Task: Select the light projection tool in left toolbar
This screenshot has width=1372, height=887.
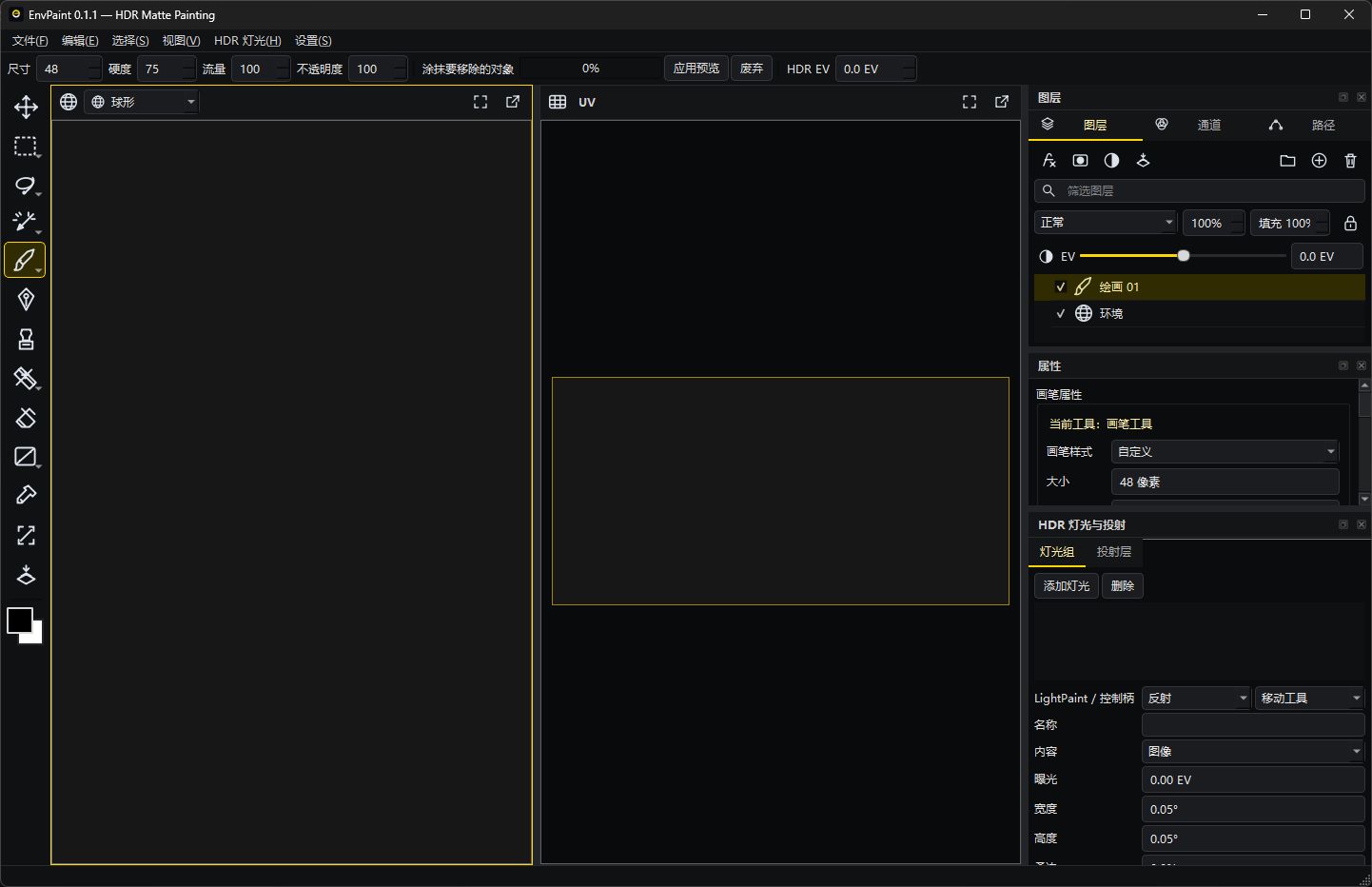Action: pos(26,575)
